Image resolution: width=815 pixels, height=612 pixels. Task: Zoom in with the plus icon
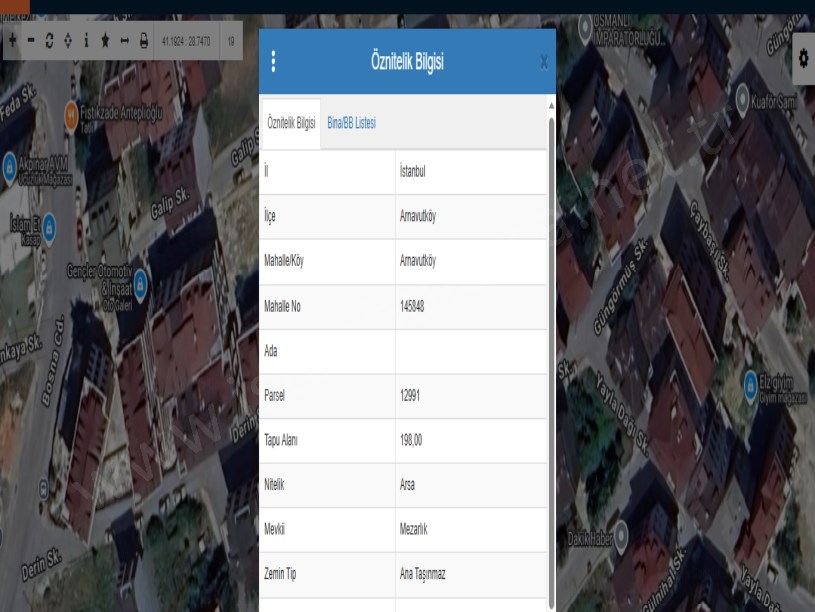(12, 41)
